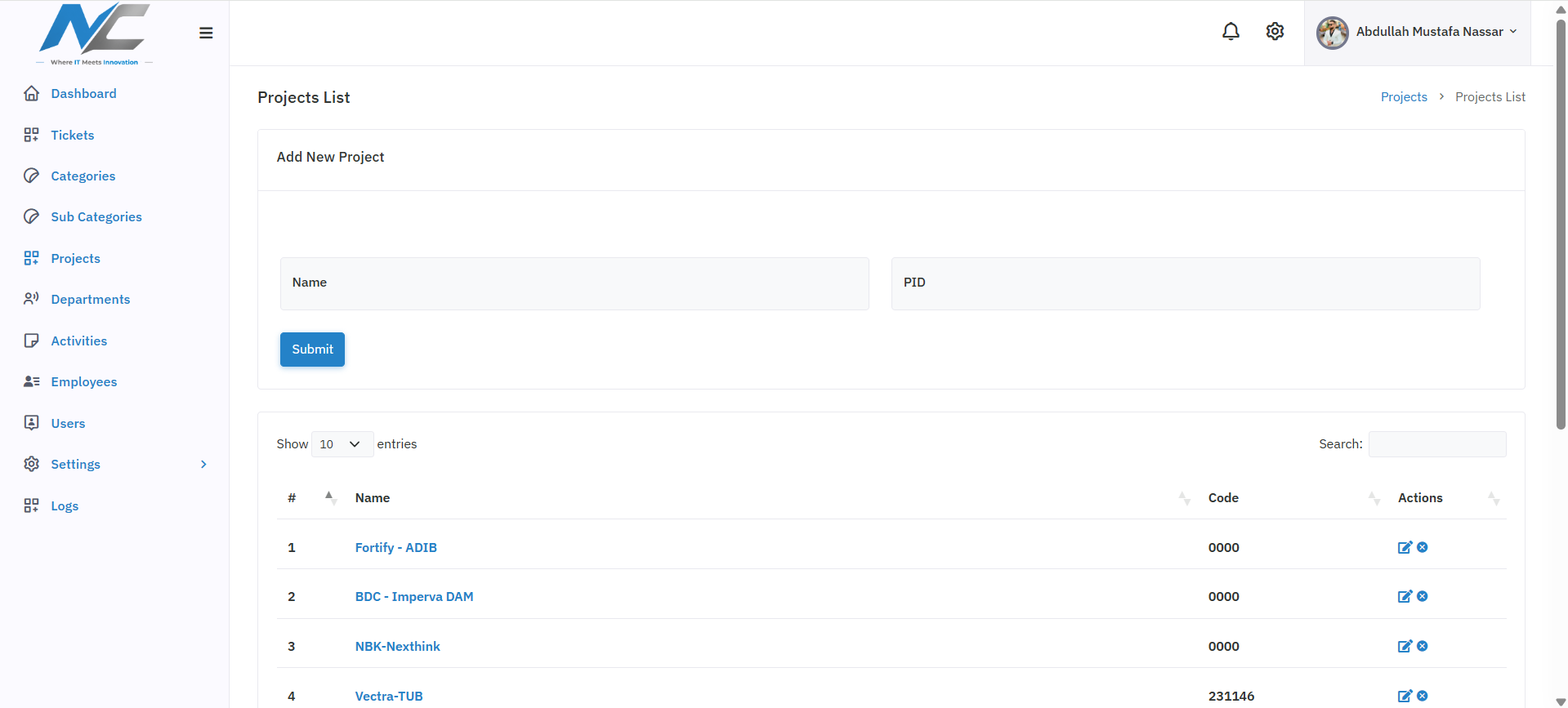
Task: Click the gear settings icon in header
Action: 1275,31
